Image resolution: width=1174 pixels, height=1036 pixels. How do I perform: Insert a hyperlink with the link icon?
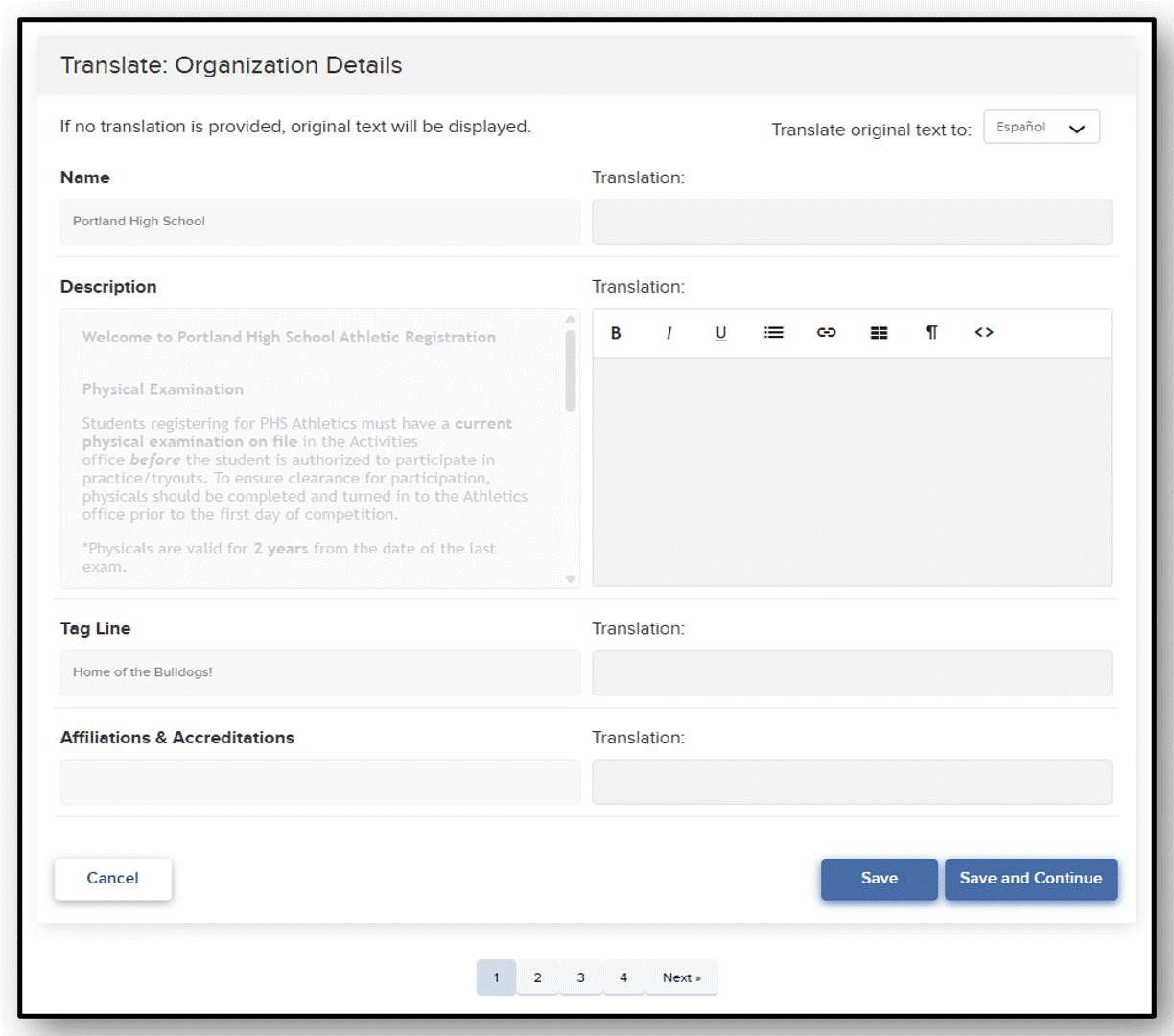[x=827, y=333]
